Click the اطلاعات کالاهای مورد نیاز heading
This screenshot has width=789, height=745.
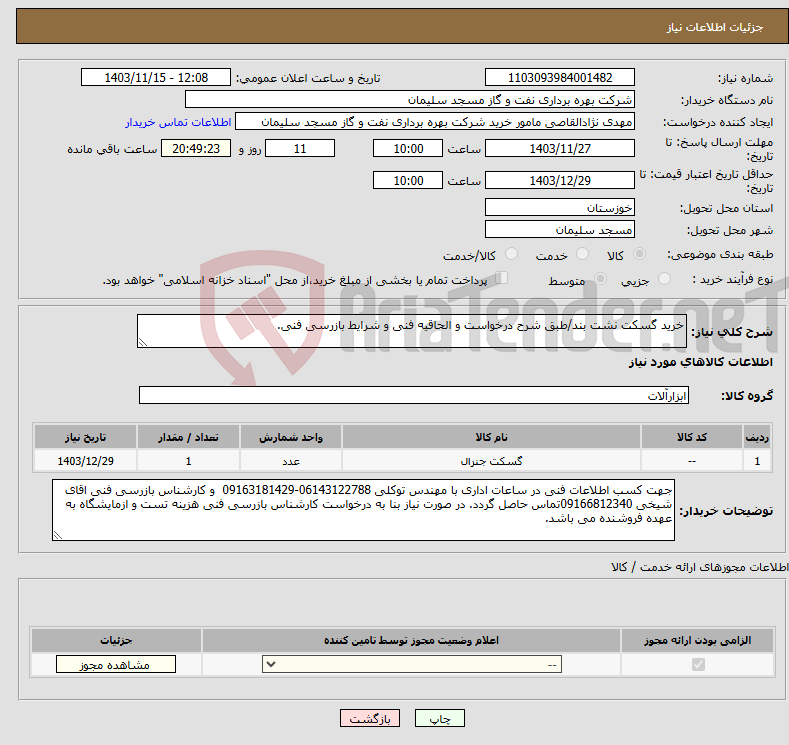(700, 362)
